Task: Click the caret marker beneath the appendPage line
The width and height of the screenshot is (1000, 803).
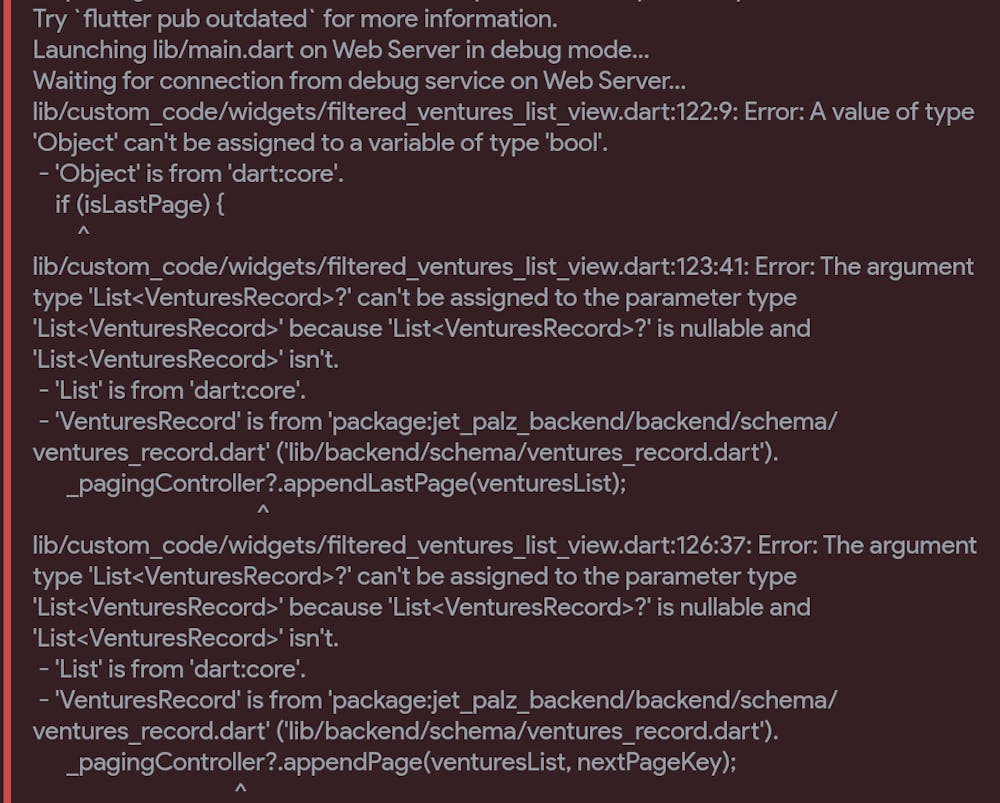Action: point(240,790)
